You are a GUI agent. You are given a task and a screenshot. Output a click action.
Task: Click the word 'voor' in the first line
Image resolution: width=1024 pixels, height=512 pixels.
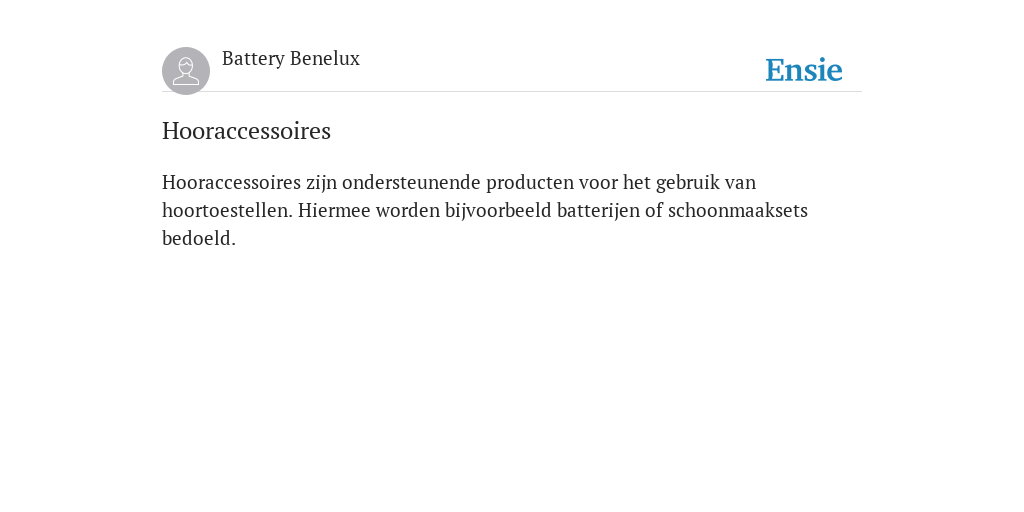coord(598,182)
